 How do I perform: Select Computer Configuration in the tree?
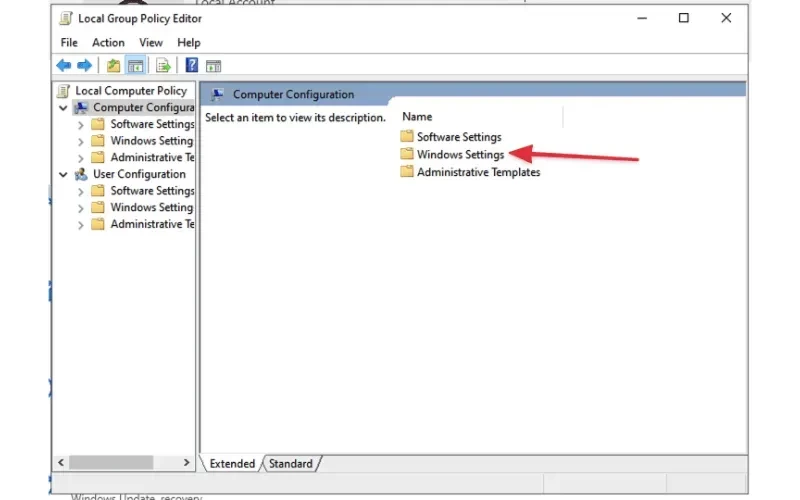tap(143, 108)
